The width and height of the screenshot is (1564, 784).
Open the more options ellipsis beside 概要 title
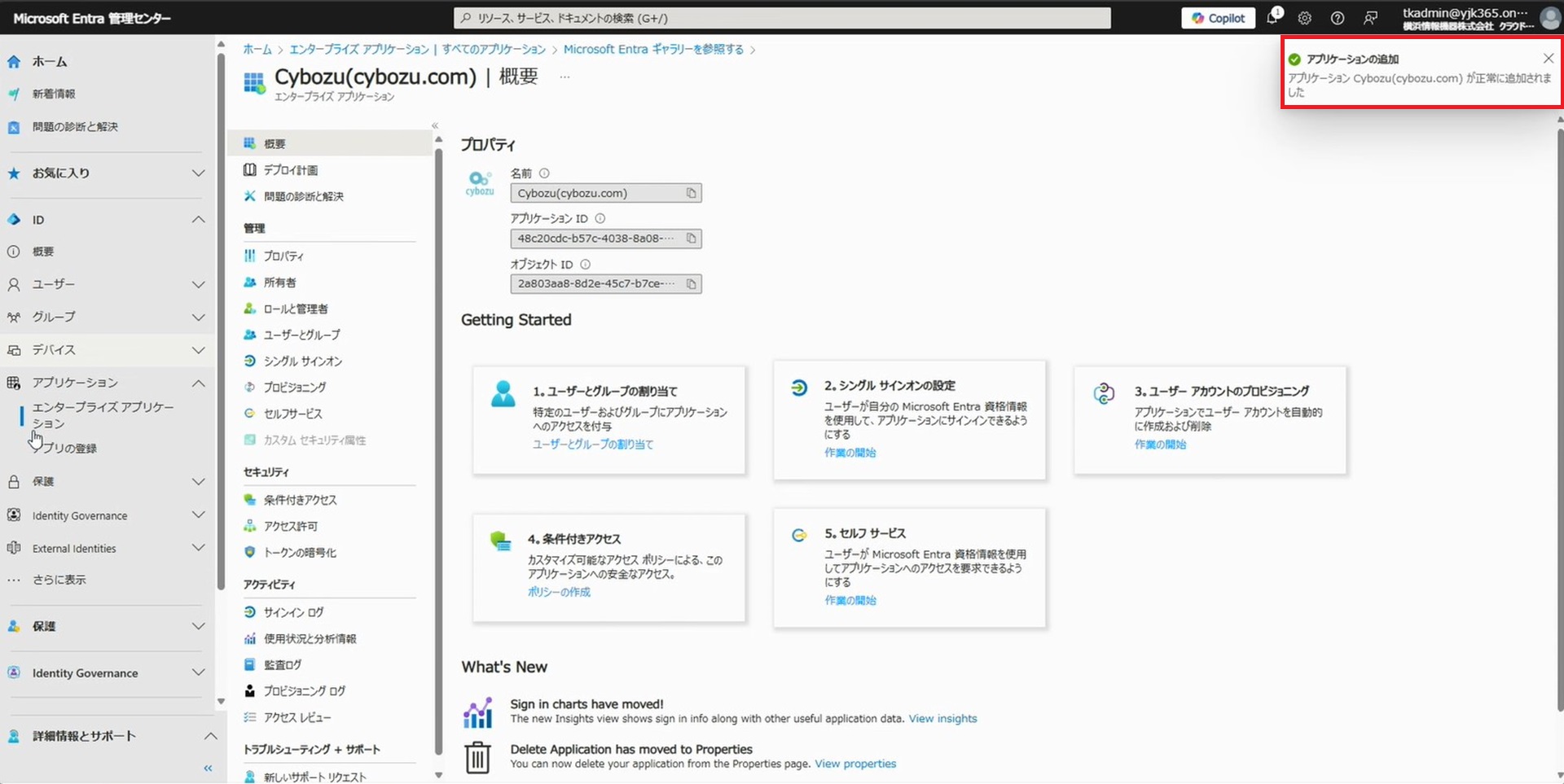click(x=565, y=77)
